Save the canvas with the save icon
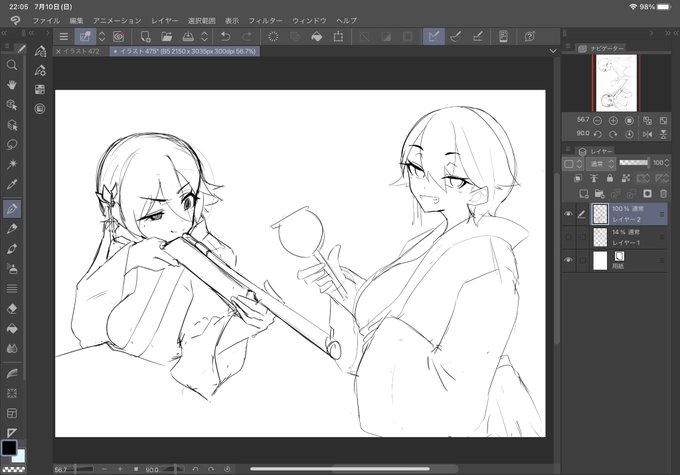The height and width of the screenshot is (475, 680). click(188, 36)
